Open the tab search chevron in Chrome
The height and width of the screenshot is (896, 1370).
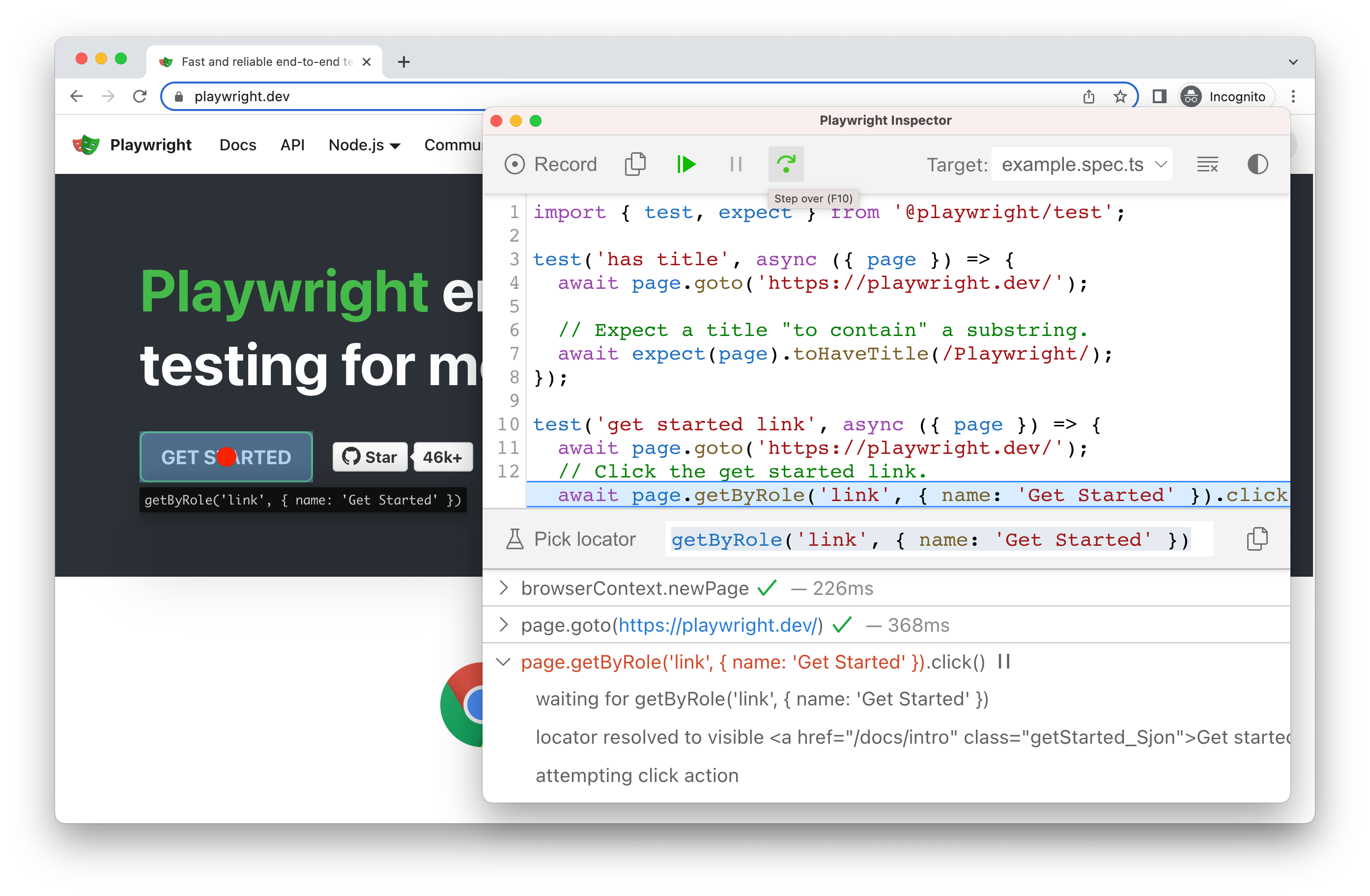[x=1293, y=62]
